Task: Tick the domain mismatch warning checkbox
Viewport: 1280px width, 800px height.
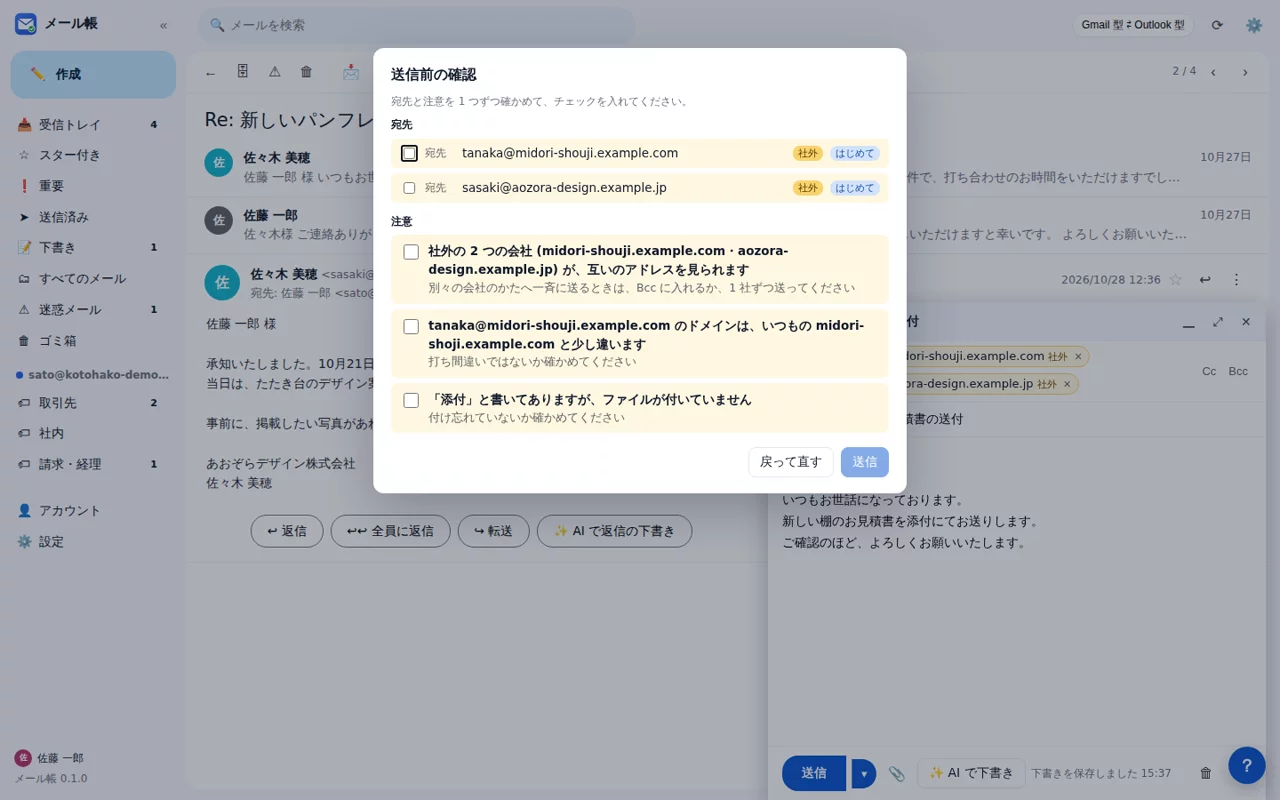Action: (411, 326)
